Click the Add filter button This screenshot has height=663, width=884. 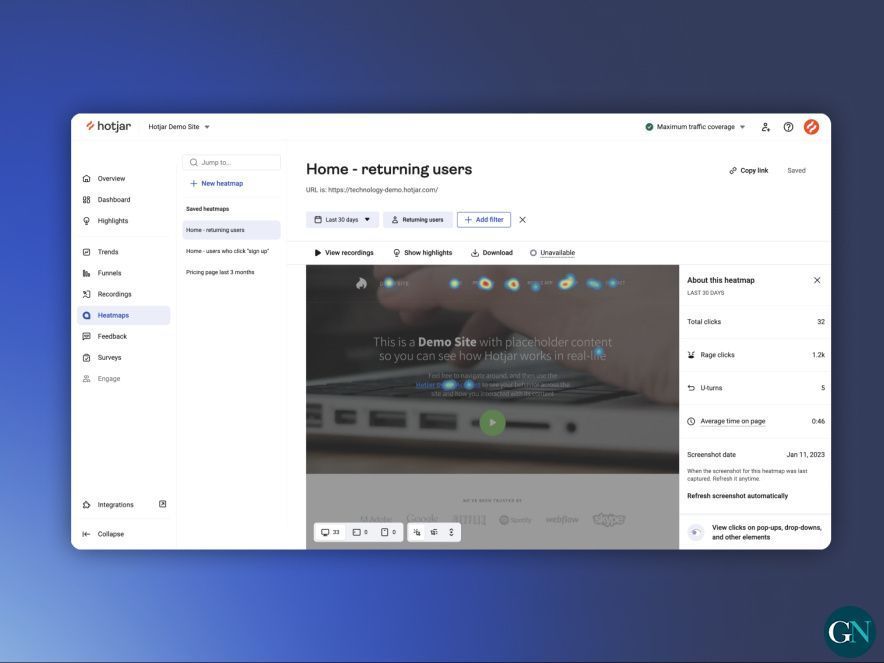pos(484,220)
